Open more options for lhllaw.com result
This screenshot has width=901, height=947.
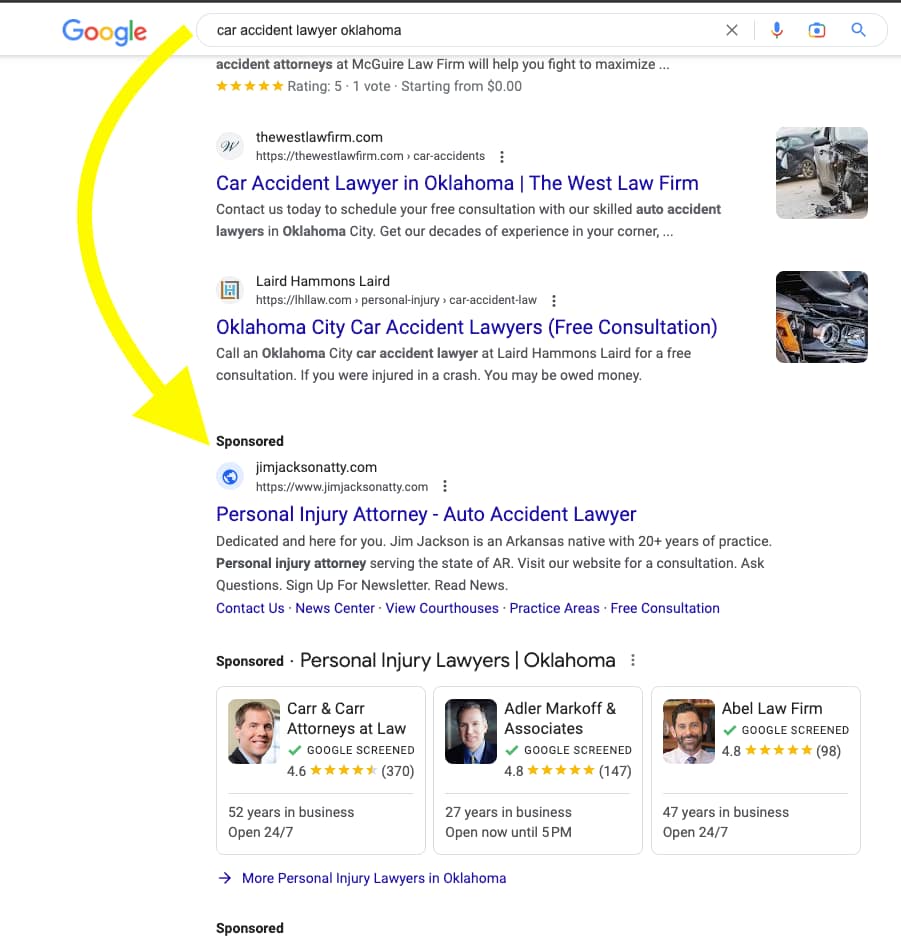[554, 301]
